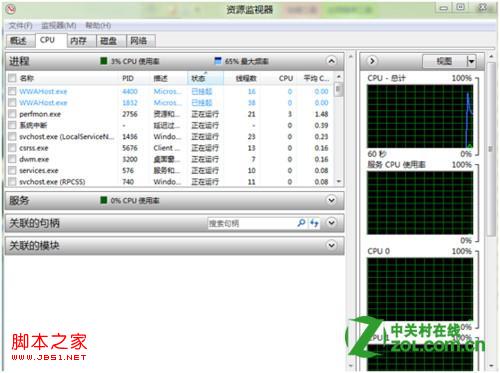This screenshot has height=373, width=500.
Task: Check the csrss.exe checkbox
Action: (12, 148)
